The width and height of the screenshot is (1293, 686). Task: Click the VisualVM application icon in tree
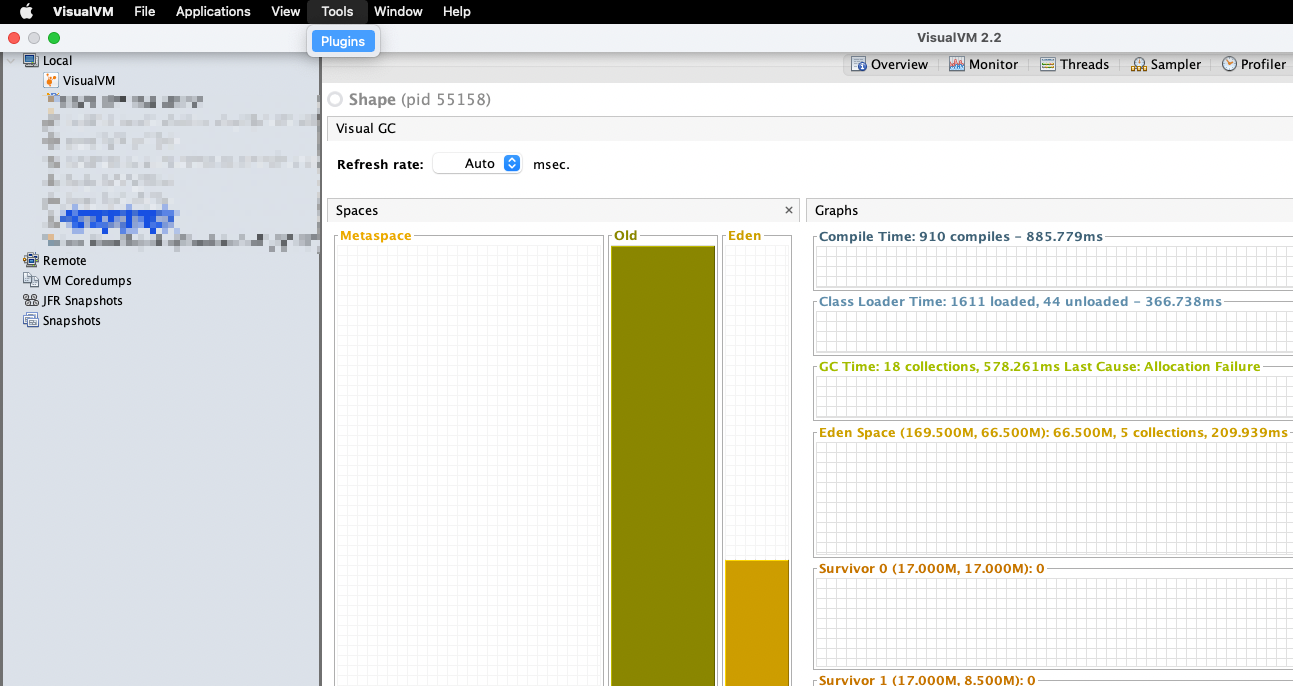[51, 80]
